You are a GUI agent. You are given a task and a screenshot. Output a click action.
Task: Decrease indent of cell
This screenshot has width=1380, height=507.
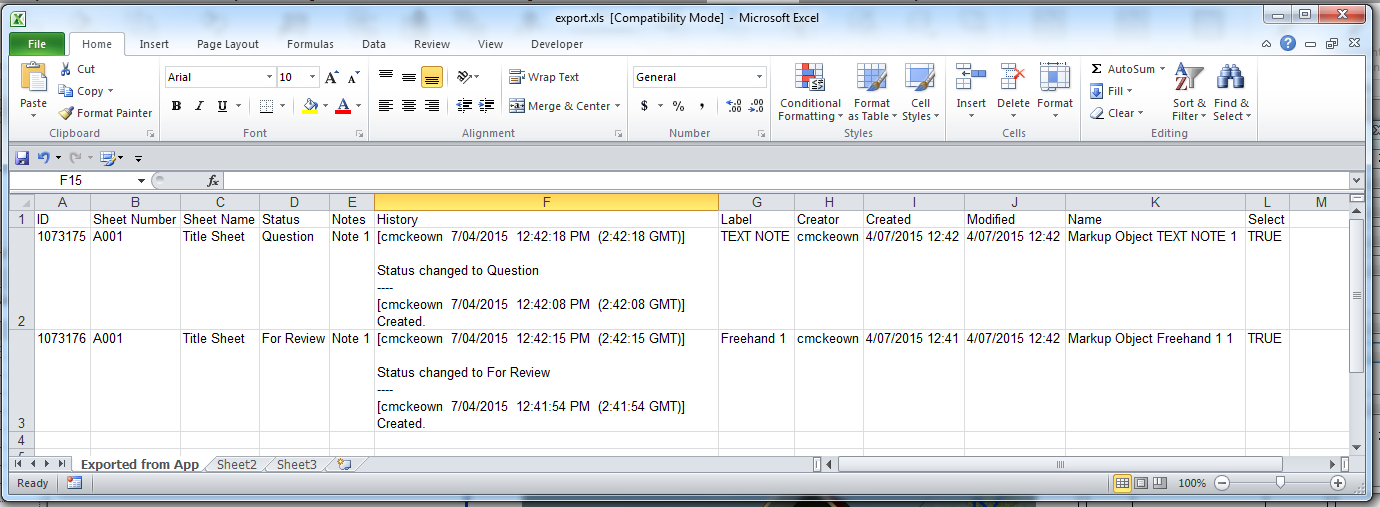(x=464, y=106)
